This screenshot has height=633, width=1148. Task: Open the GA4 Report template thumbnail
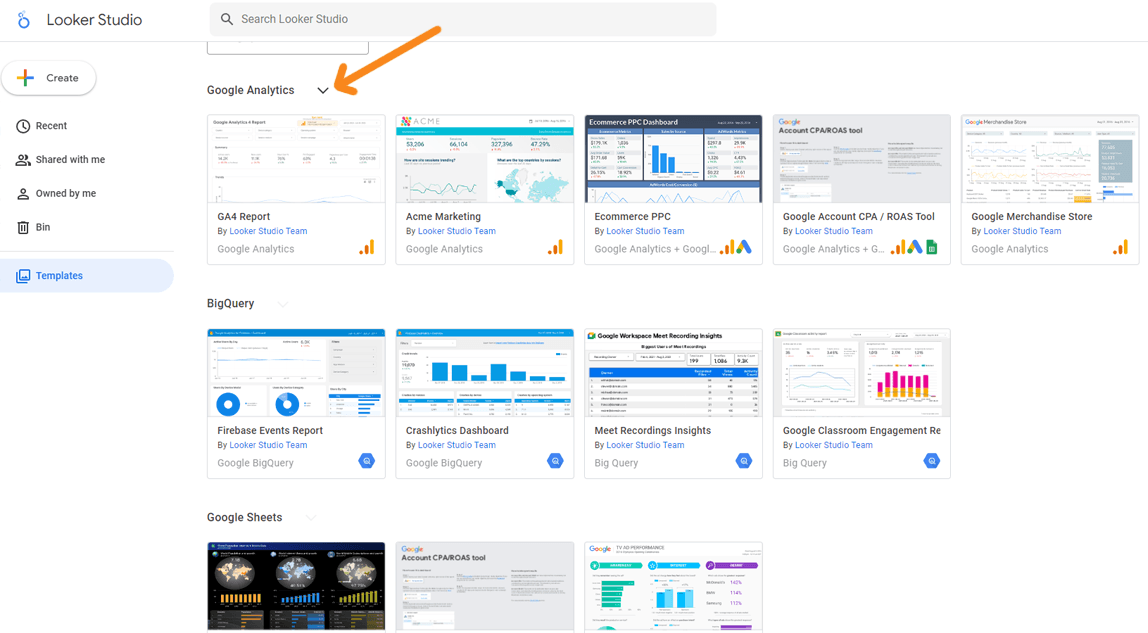point(296,158)
